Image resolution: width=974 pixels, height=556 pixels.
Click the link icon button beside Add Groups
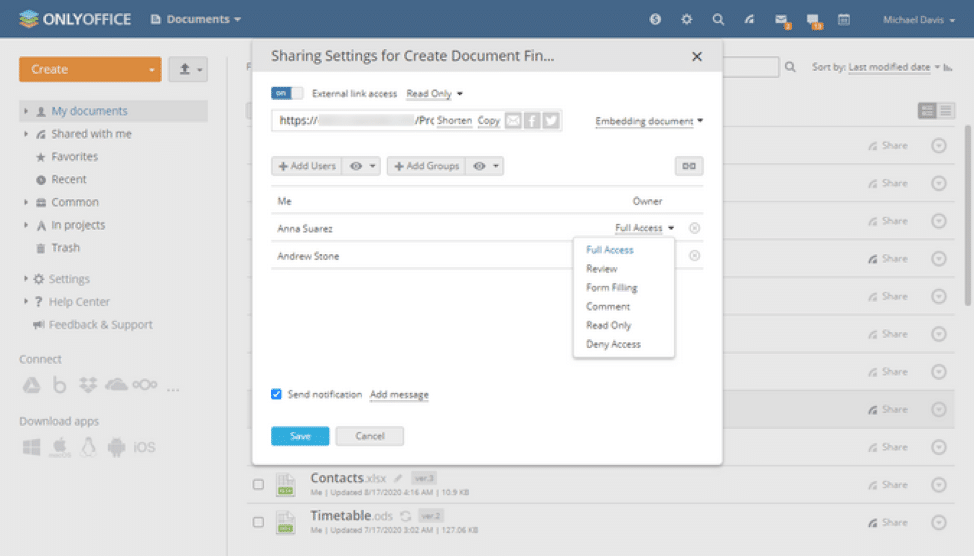[689, 166]
